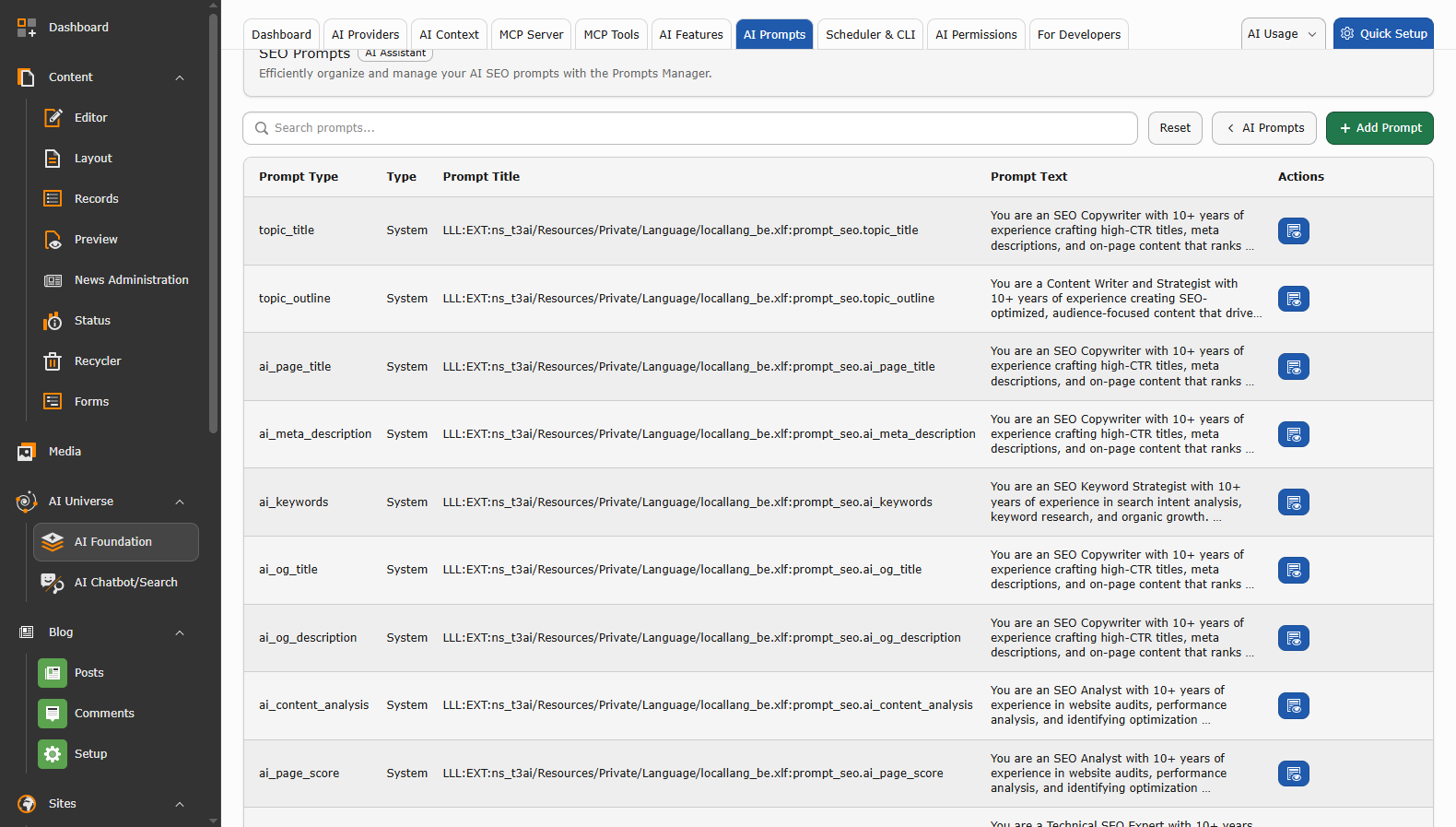The image size is (1456, 827).
Task: Click the Prompt Text column header
Action: (x=1028, y=177)
